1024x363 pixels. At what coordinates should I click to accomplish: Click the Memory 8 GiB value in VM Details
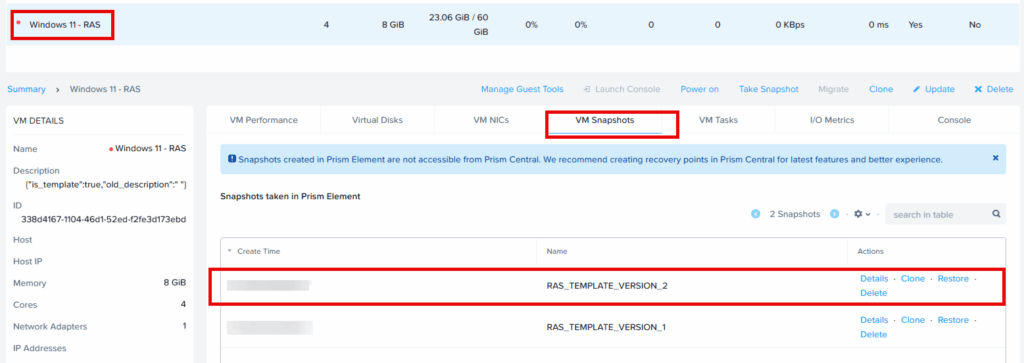[174, 283]
